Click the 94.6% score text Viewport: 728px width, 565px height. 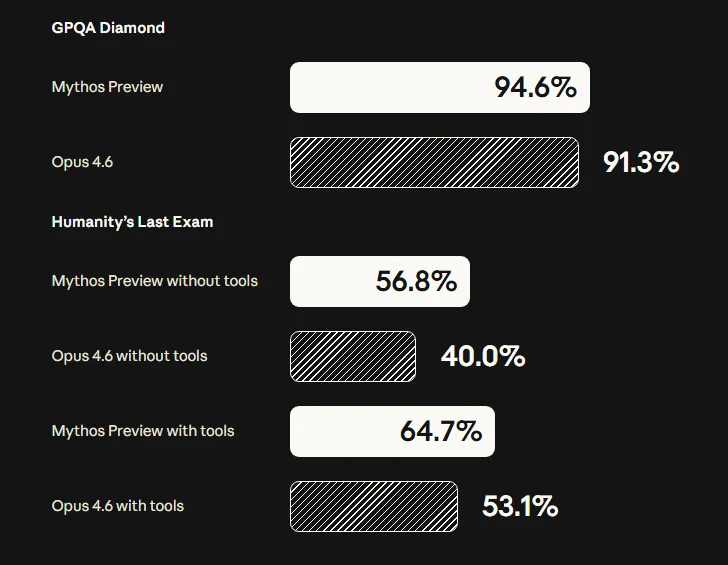pyautogui.click(x=535, y=88)
